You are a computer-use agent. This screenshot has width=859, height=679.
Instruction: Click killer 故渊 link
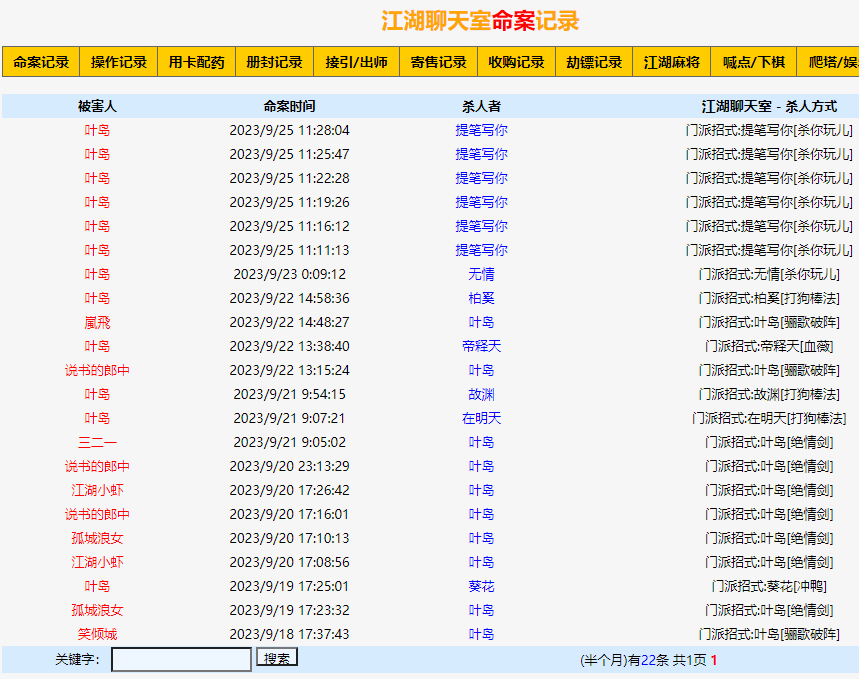(x=482, y=394)
